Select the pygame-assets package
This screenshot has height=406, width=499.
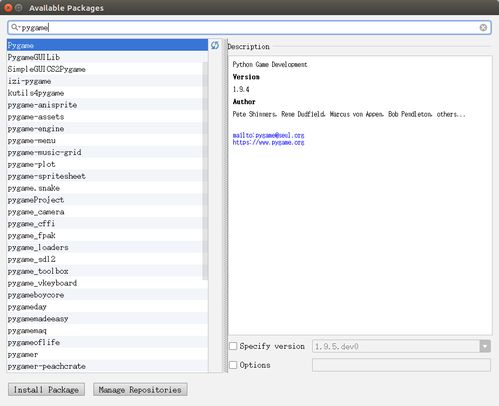107,117
